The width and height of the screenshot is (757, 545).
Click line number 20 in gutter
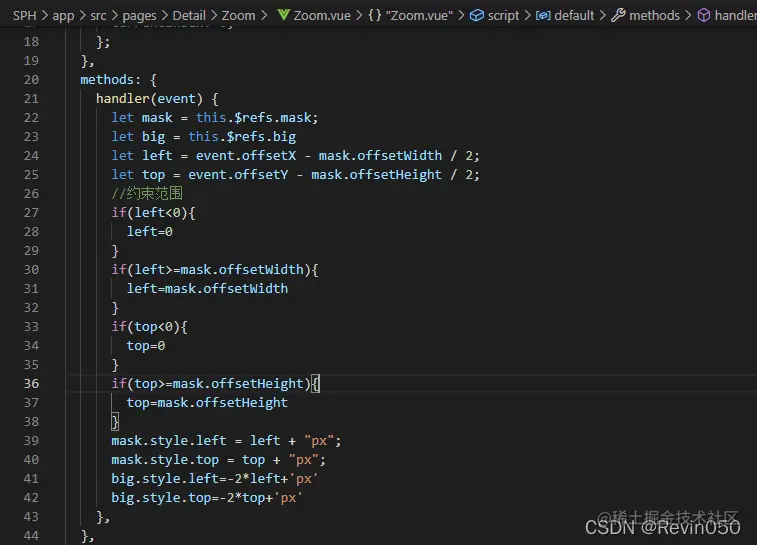pyautogui.click(x=31, y=80)
